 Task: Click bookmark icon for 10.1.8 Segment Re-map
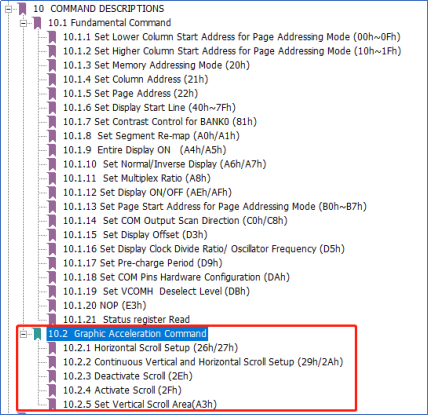(x=52, y=136)
